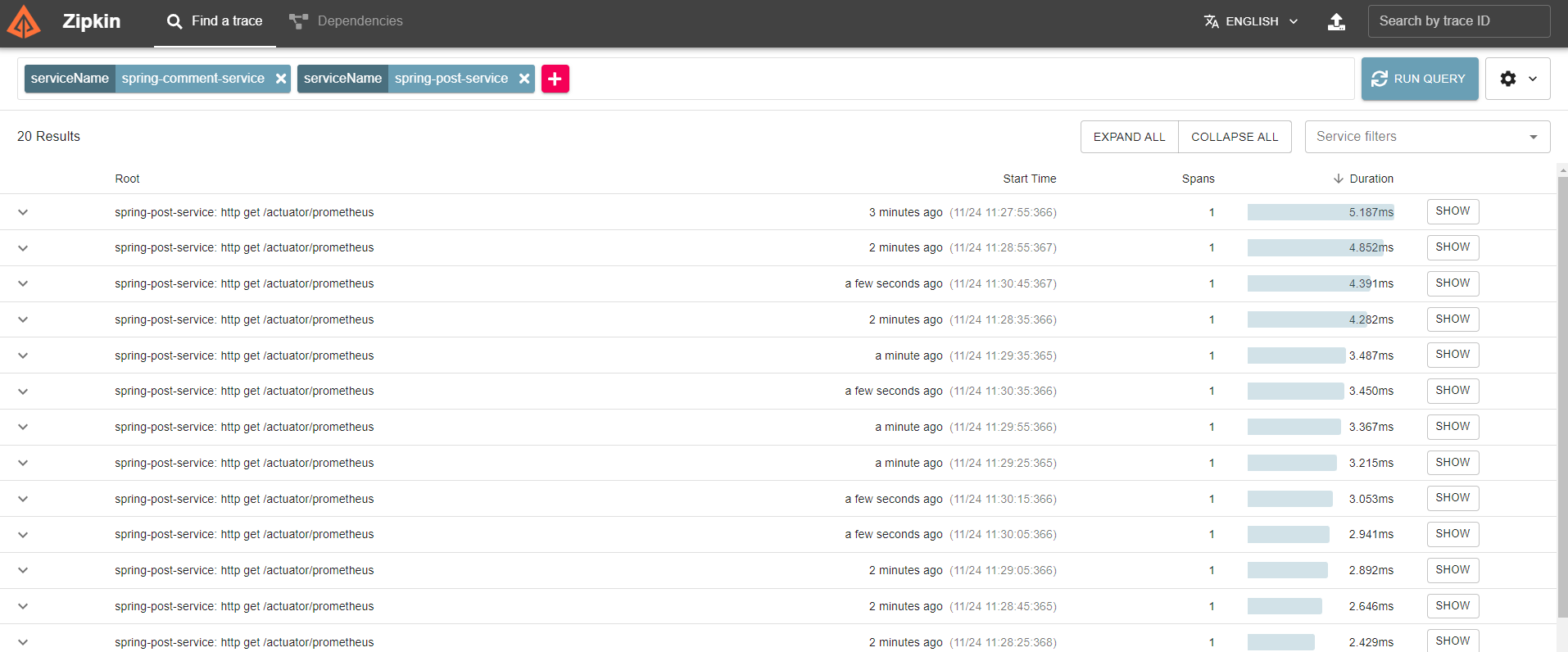Click SHOW for the 3.053ms trace
The width and height of the screenshot is (1568, 652).
tap(1452, 498)
